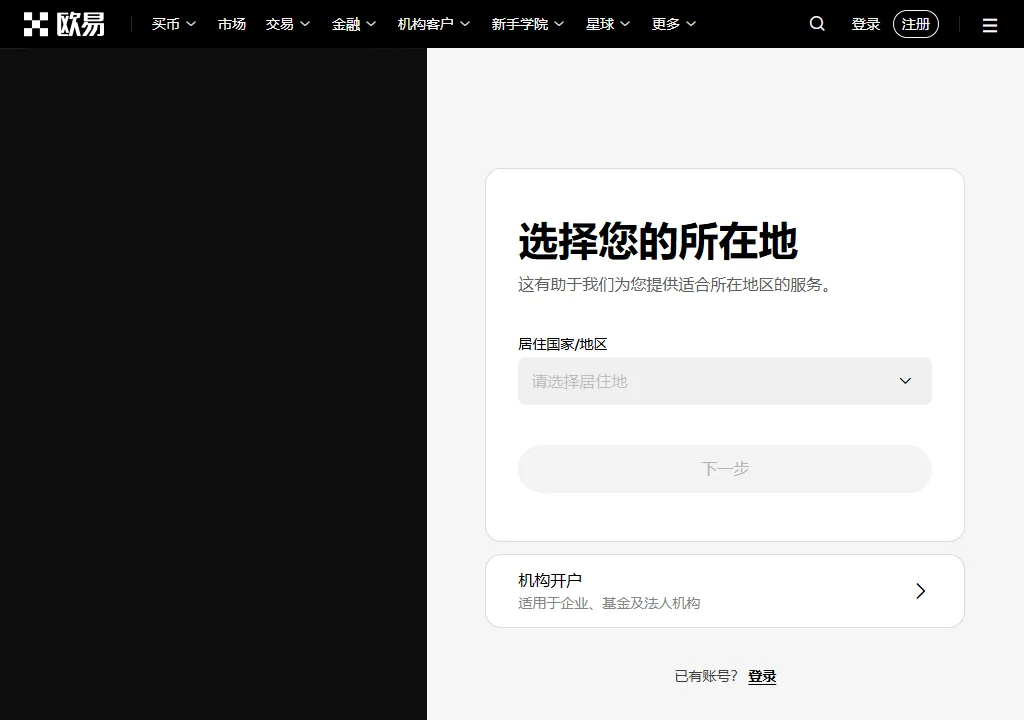Open the 机构开户 card

[725, 591]
